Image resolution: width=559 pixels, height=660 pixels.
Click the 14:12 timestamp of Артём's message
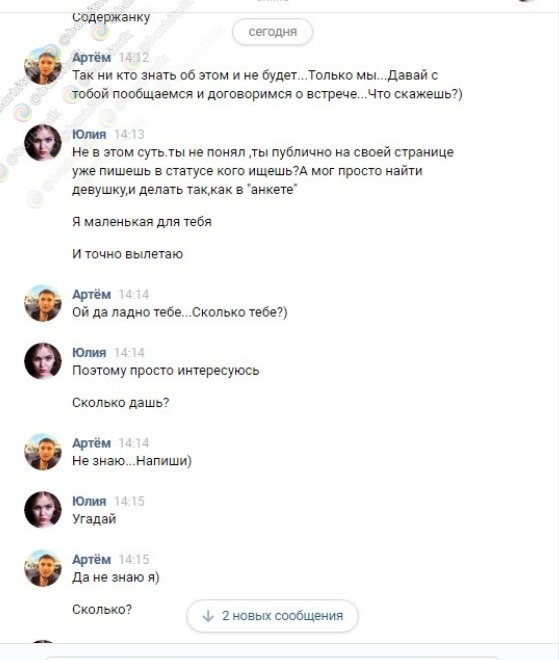click(133, 58)
